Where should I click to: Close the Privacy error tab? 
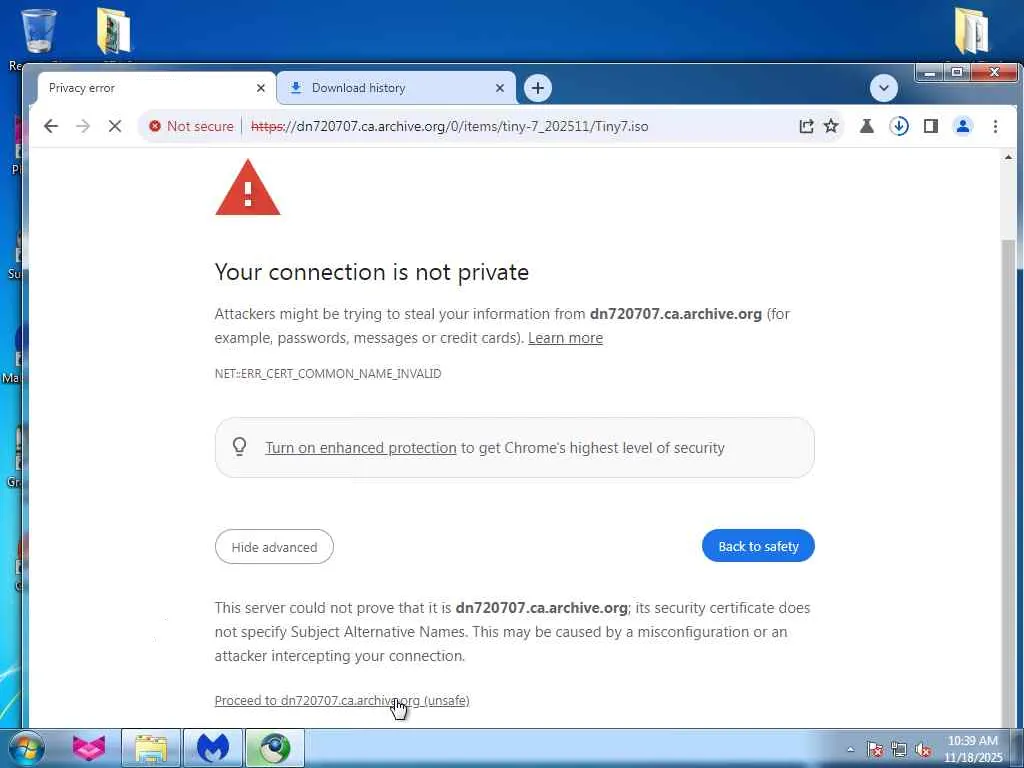(261, 88)
